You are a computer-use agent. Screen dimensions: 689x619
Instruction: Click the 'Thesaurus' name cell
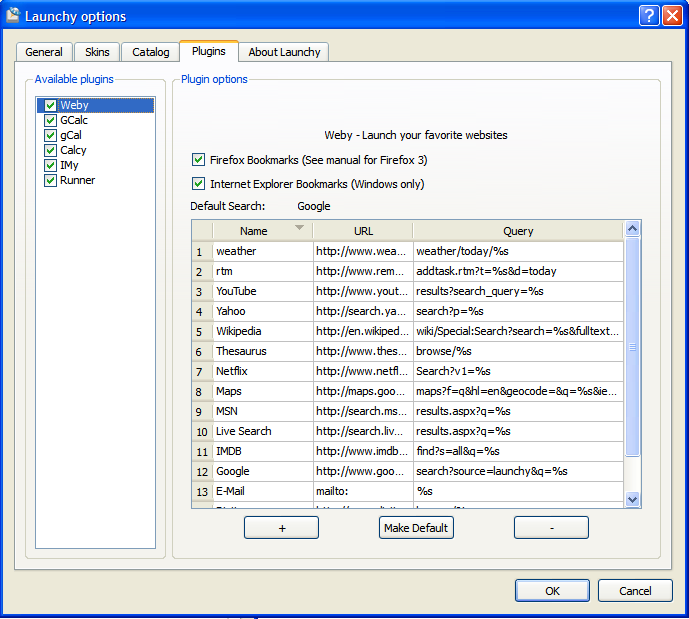[x=263, y=351]
